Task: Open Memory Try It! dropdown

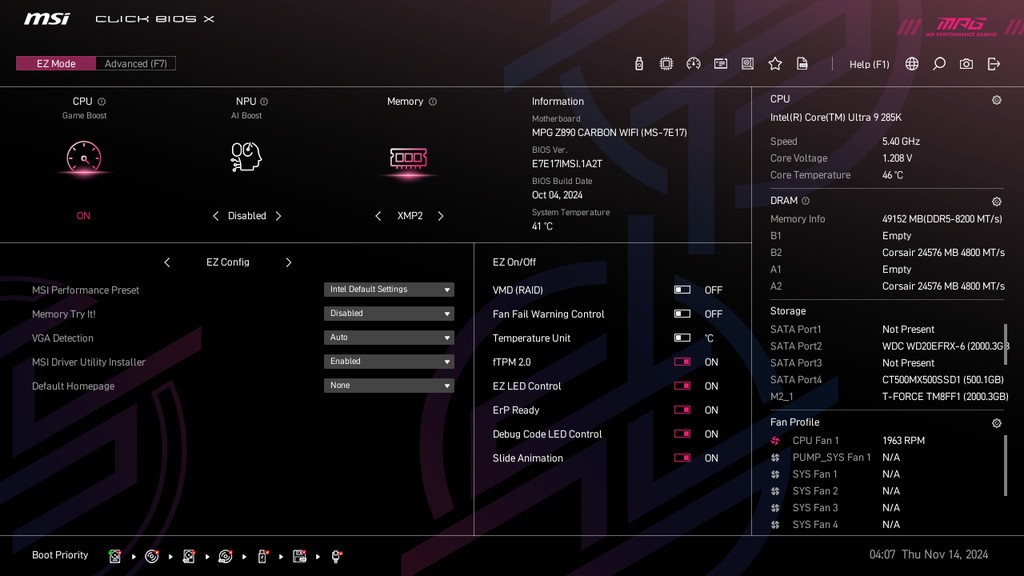Action: (x=389, y=313)
